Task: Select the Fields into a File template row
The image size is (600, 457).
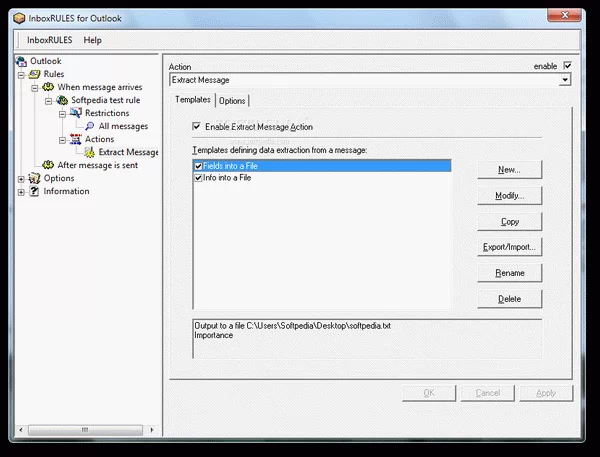Action: point(322,166)
